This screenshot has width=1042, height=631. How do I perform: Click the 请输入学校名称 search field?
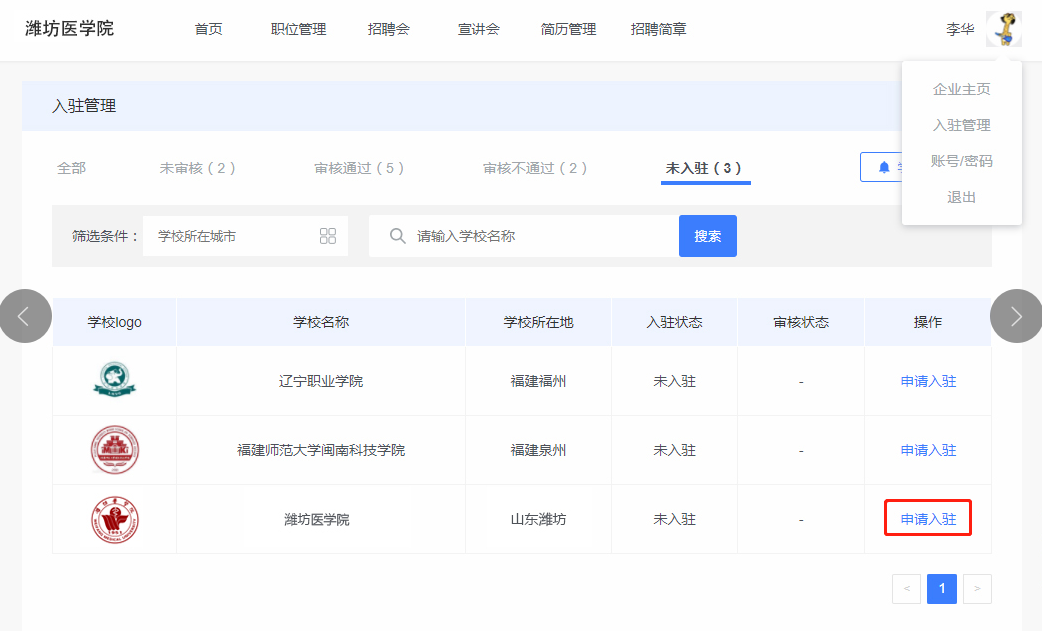pos(540,236)
